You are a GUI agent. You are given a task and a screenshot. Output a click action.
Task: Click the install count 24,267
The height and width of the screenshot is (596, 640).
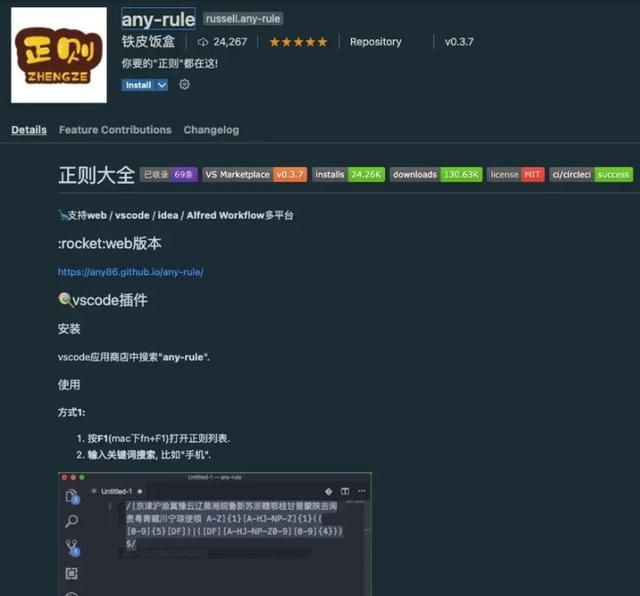pyautogui.click(x=230, y=42)
